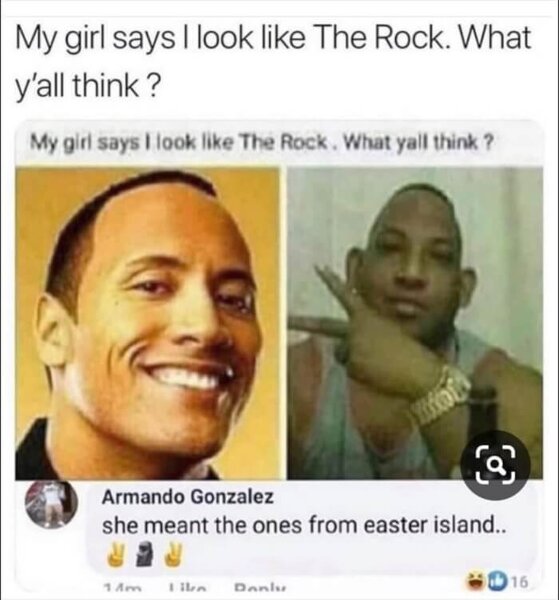559x600 pixels.
Task: Select the smaller gray caption above photos
Action: click(x=261, y=142)
